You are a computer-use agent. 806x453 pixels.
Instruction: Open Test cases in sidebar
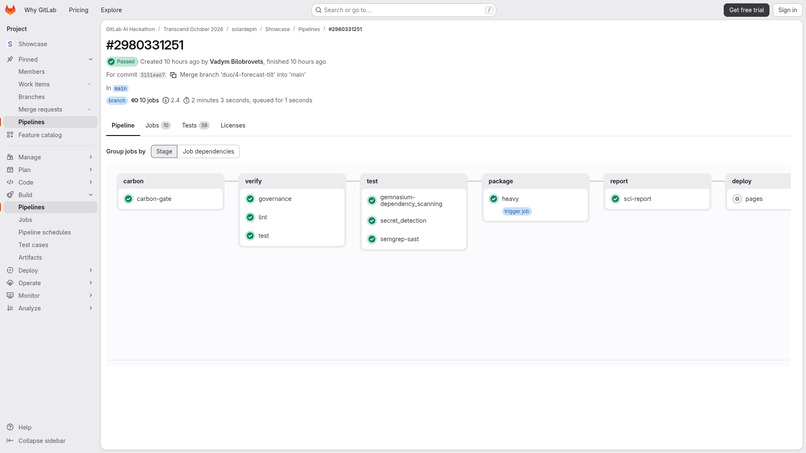pyautogui.click(x=50, y=245)
